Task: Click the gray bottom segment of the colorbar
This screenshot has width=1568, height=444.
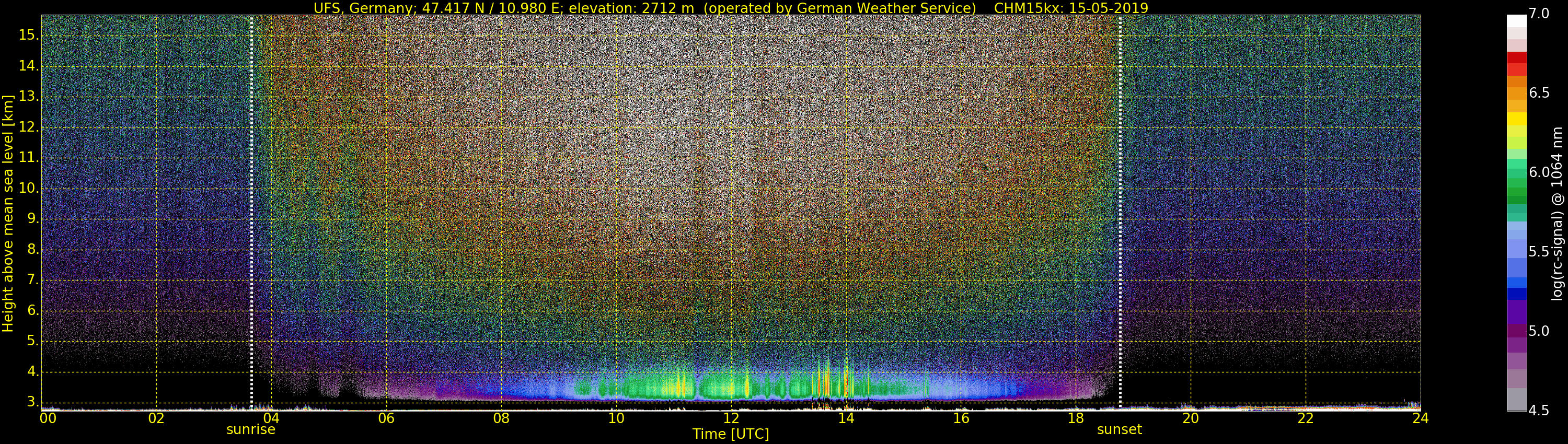Action: [1516, 400]
